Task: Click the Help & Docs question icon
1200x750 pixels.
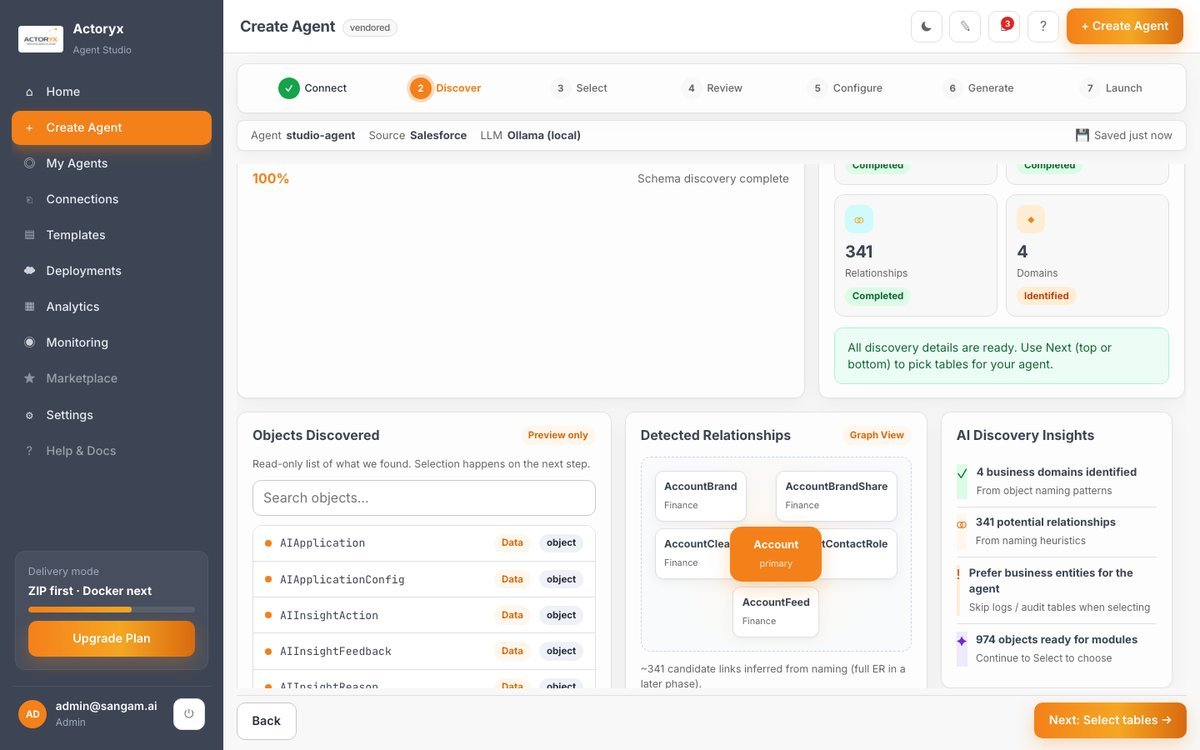Action: tap(29, 451)
